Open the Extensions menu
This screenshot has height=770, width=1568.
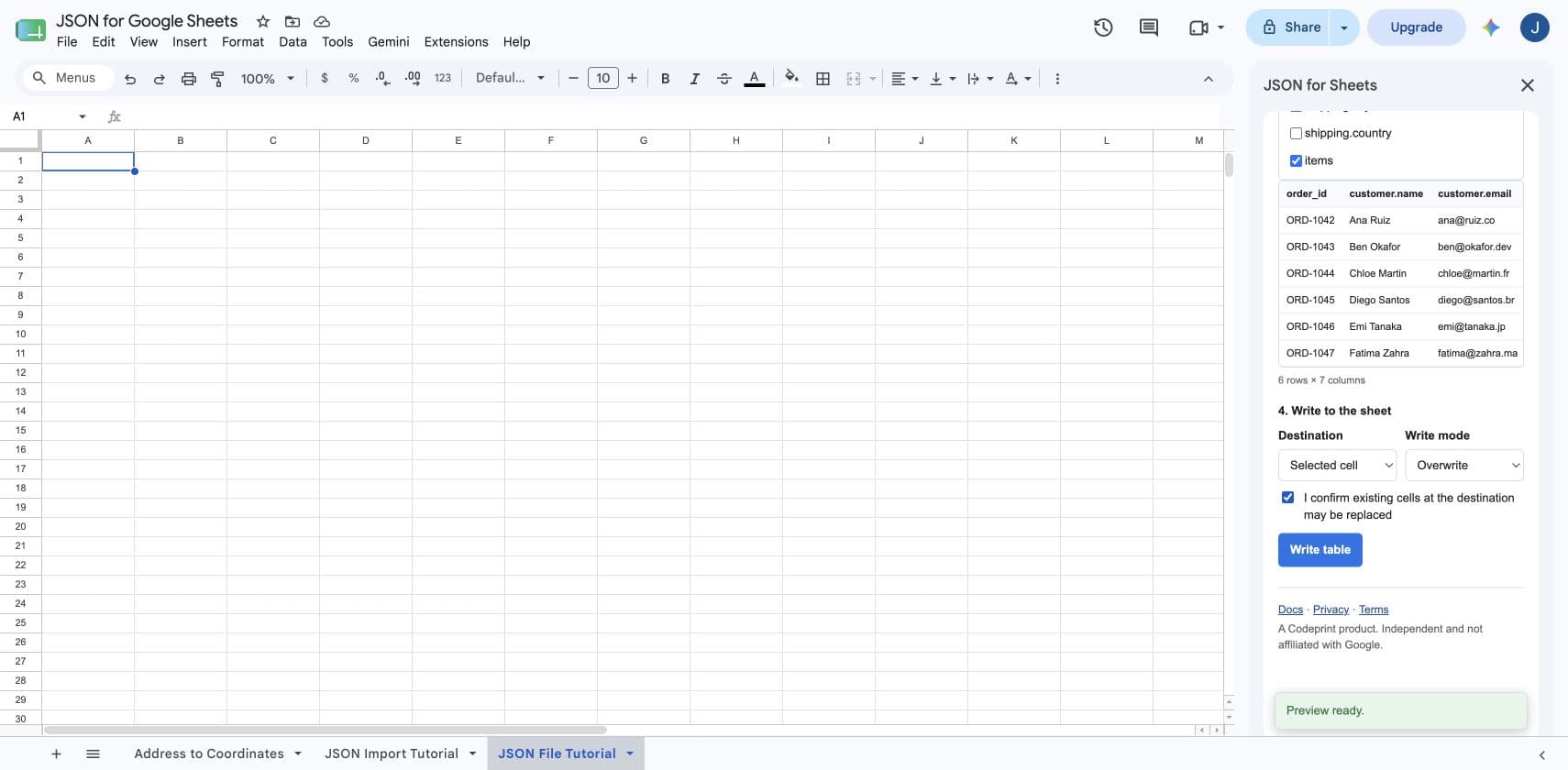click(456, 42)
